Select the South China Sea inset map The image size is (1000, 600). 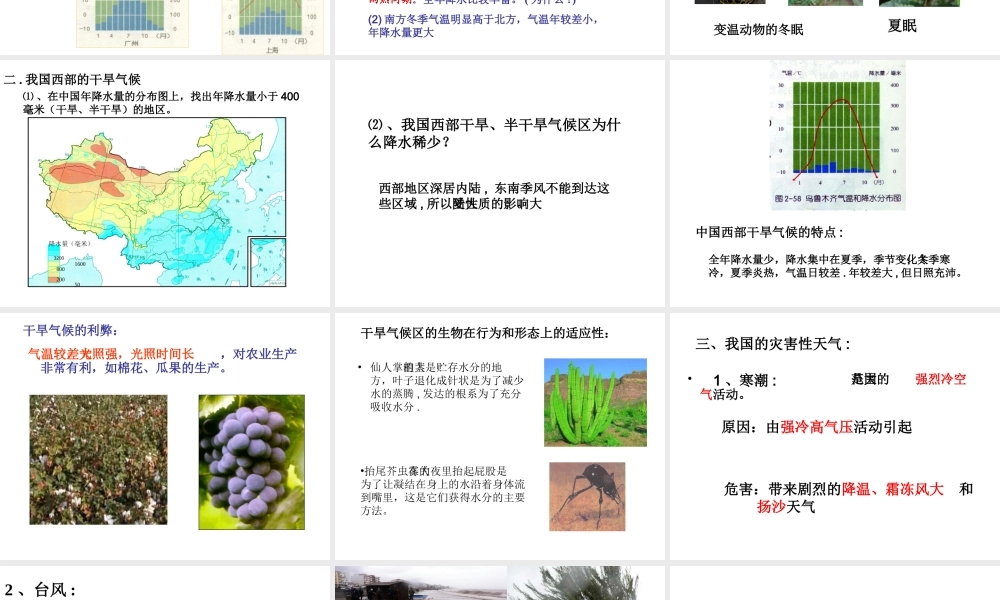(268, 262)
